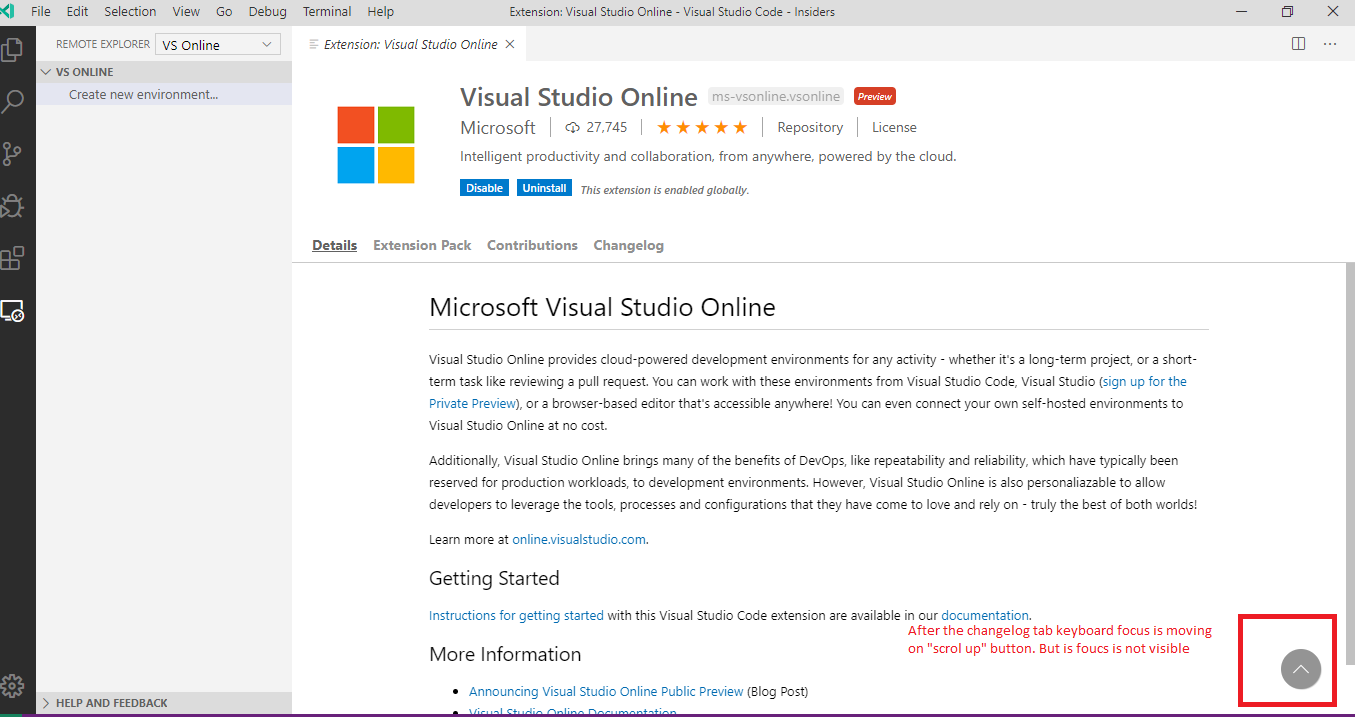Split the editor to the right
The width and height of the screenshot is (1355, 717).
[x=1298, y=44]
